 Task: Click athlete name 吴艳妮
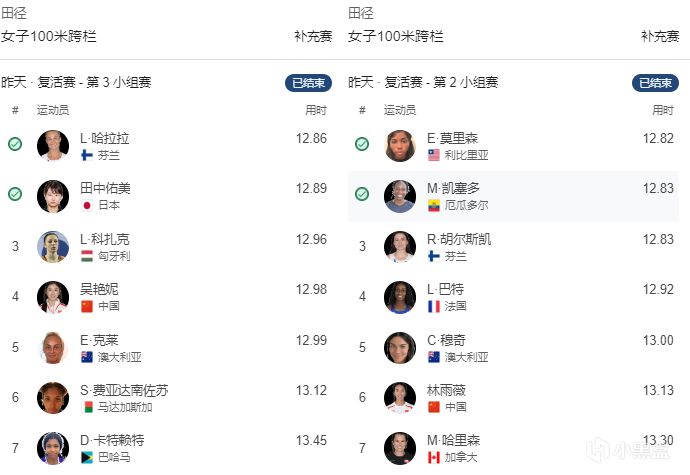[x=101, y=290]
